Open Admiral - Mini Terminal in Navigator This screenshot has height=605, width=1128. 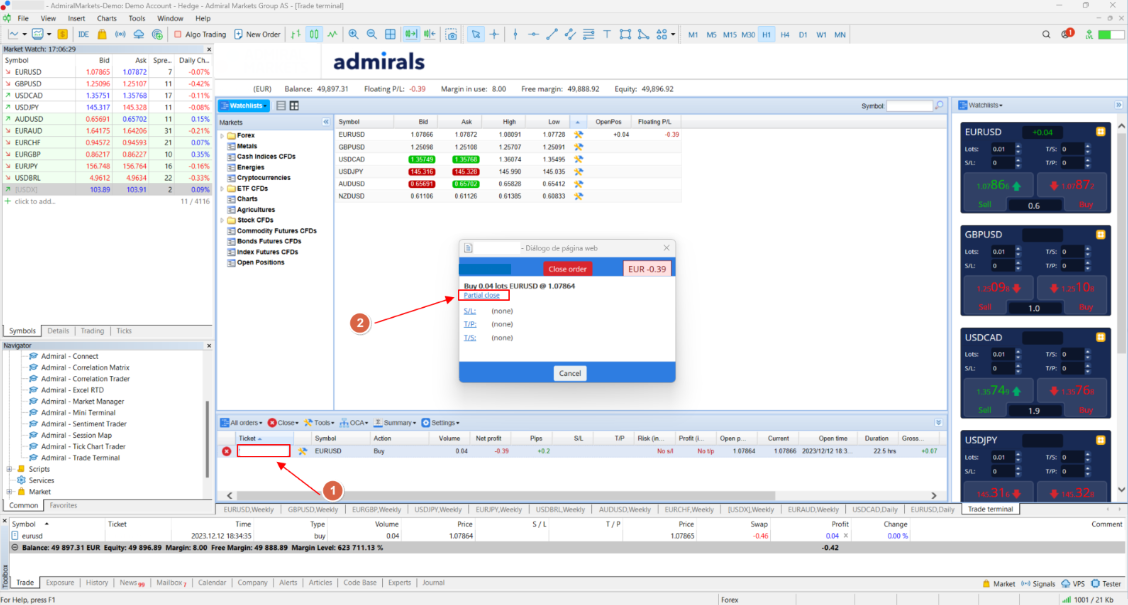coord(78,413)
